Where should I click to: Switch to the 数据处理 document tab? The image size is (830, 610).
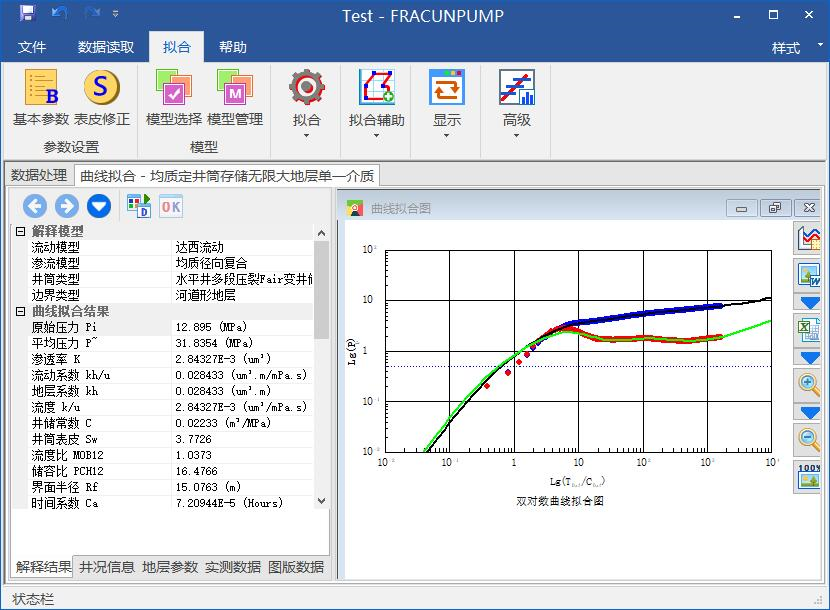39,175
